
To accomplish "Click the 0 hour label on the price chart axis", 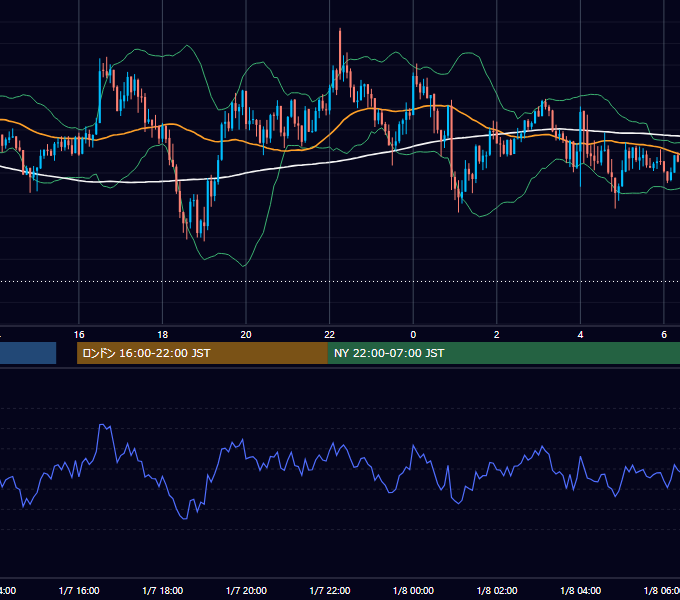I will [413, 335].
